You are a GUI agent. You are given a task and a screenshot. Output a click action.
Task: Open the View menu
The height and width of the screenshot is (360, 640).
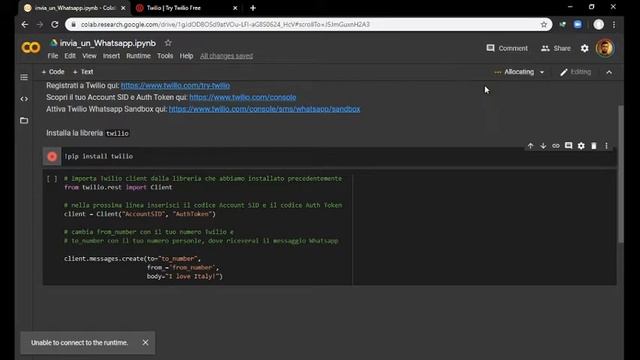click(89, 56)
